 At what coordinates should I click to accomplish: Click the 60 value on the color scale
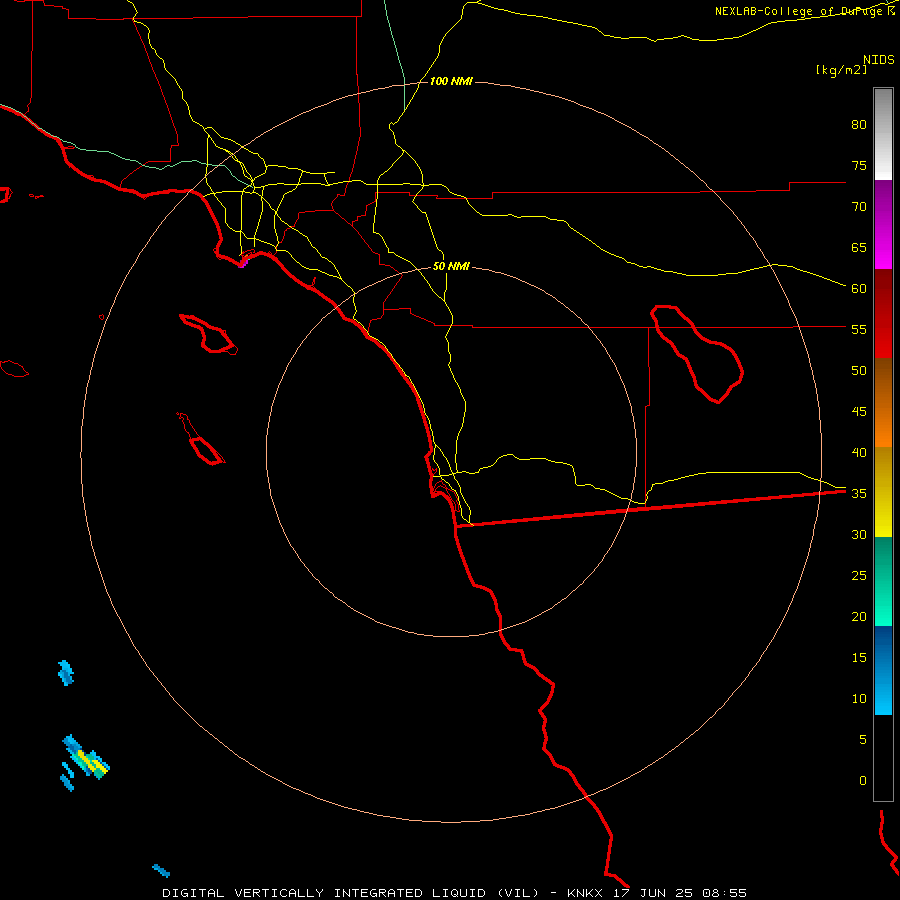coord(859,289)
